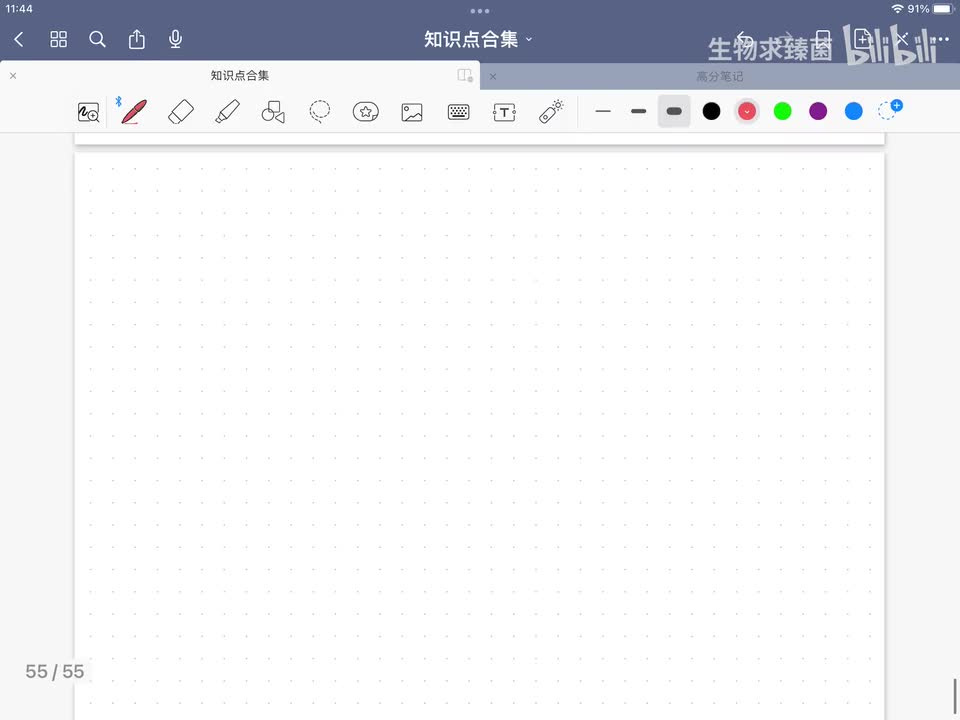Select the Laser pointer tool
The image size is (960, 720).
point(551,111)
